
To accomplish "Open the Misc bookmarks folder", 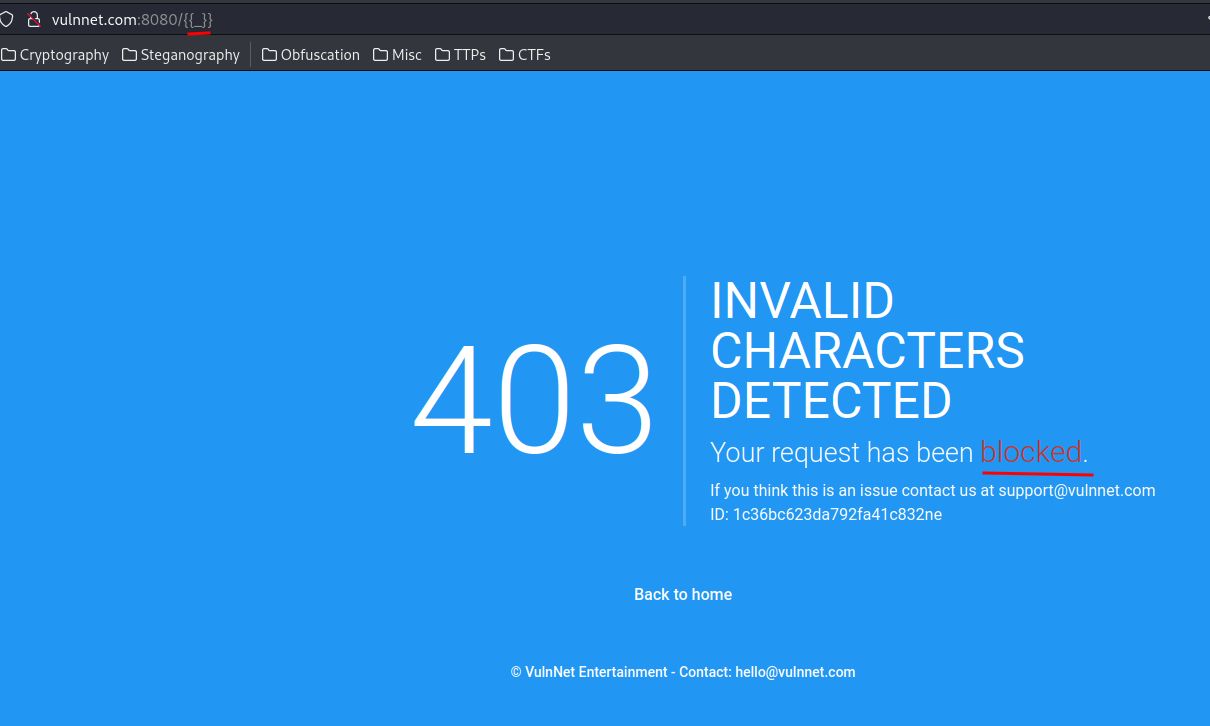I will (398, 55).
